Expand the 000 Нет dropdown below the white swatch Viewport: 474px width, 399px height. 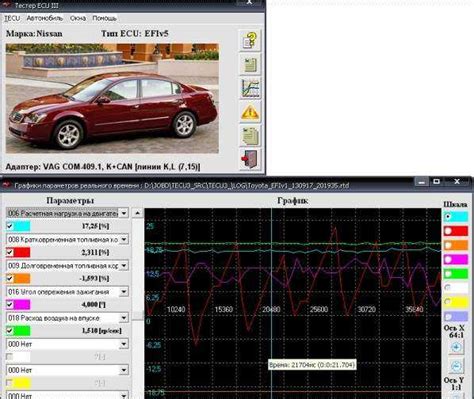click(x=124, y=370)
